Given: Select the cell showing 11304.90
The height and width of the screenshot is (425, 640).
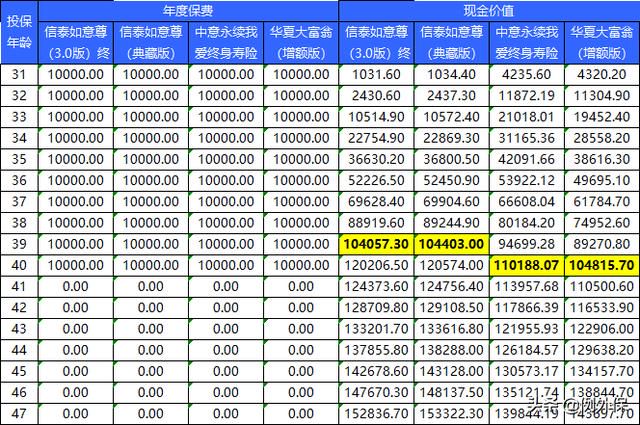Looking at the screenshot, I should (x=602, y=96).
